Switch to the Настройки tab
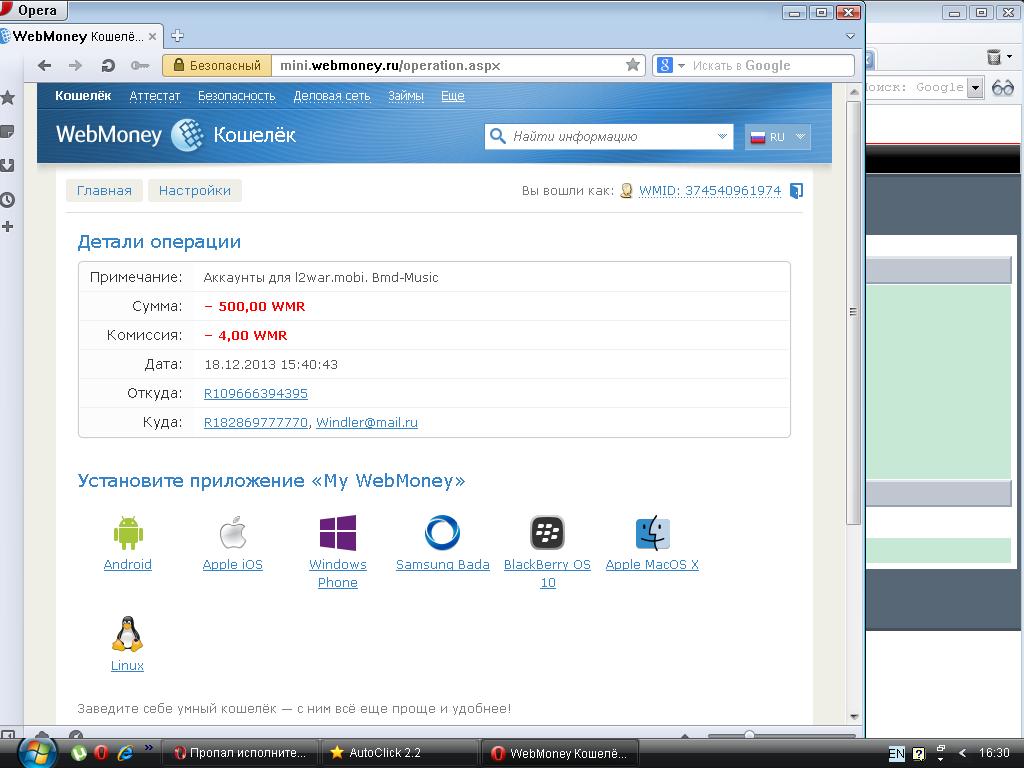 click(x=195, y=191)
